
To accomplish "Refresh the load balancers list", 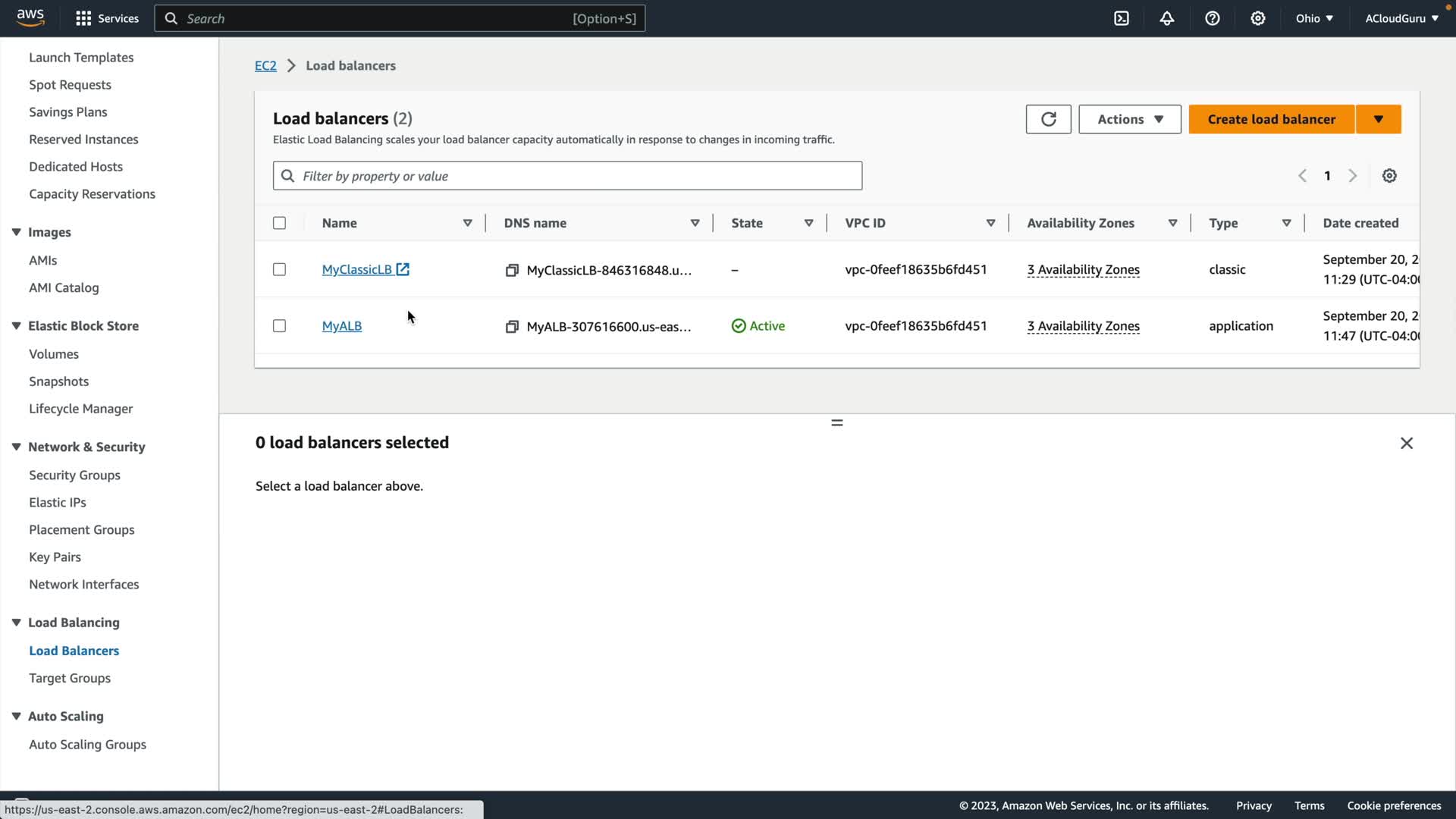I will pos(1048,119).
